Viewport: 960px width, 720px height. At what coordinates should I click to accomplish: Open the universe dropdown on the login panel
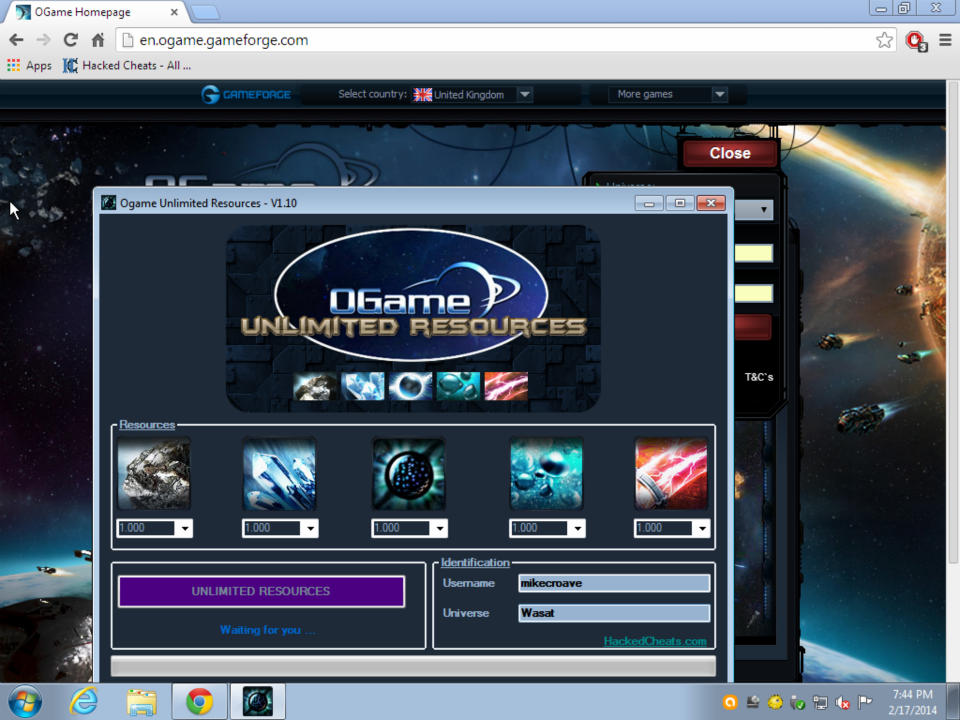point(763,210)
